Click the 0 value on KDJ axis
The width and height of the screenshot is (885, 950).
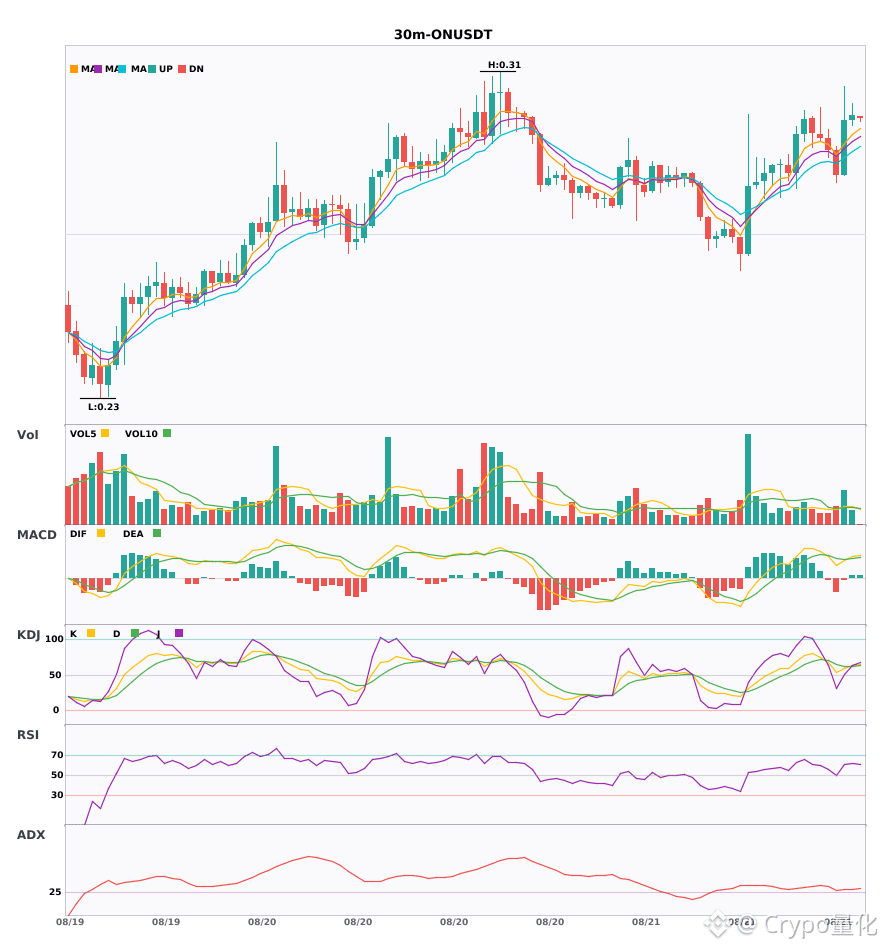56,710
